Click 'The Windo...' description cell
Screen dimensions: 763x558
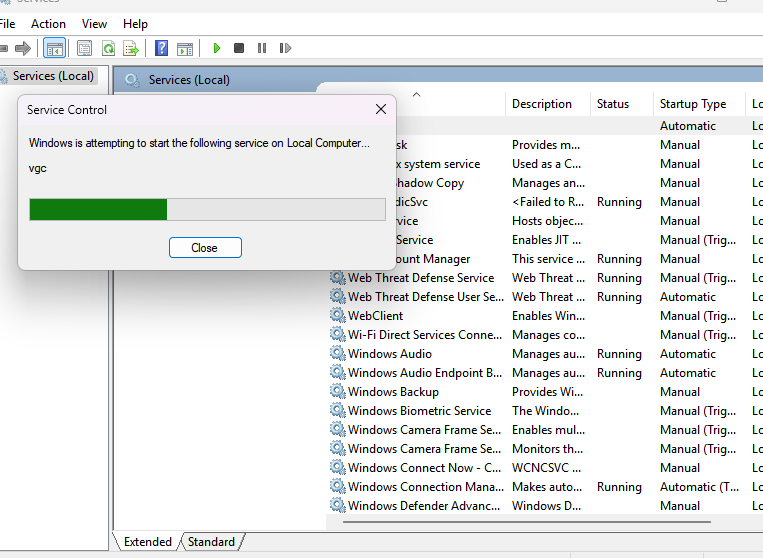coord(545,411)
